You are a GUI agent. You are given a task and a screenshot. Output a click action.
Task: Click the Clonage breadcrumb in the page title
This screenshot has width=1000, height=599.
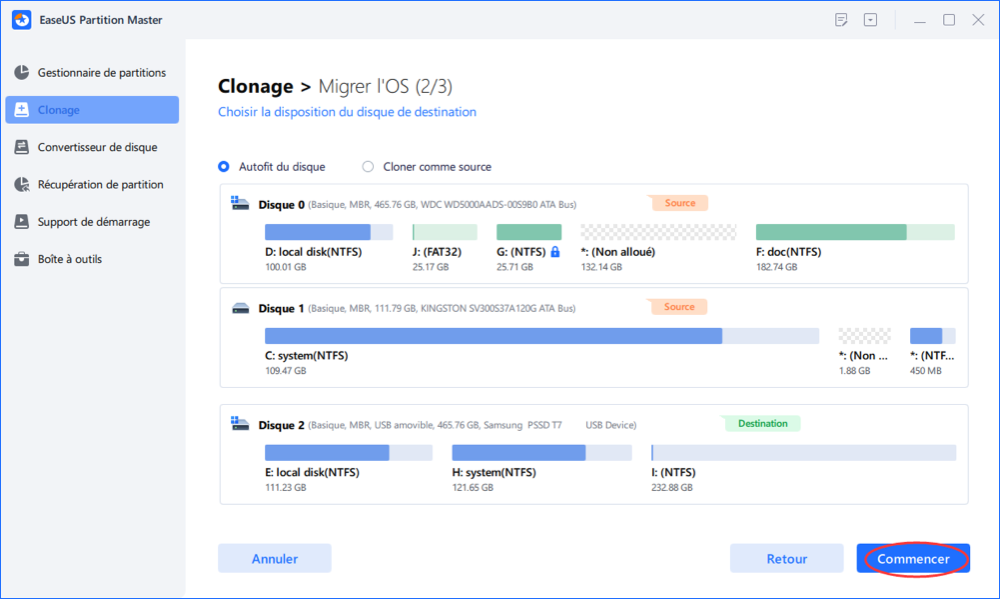(256, 87)
